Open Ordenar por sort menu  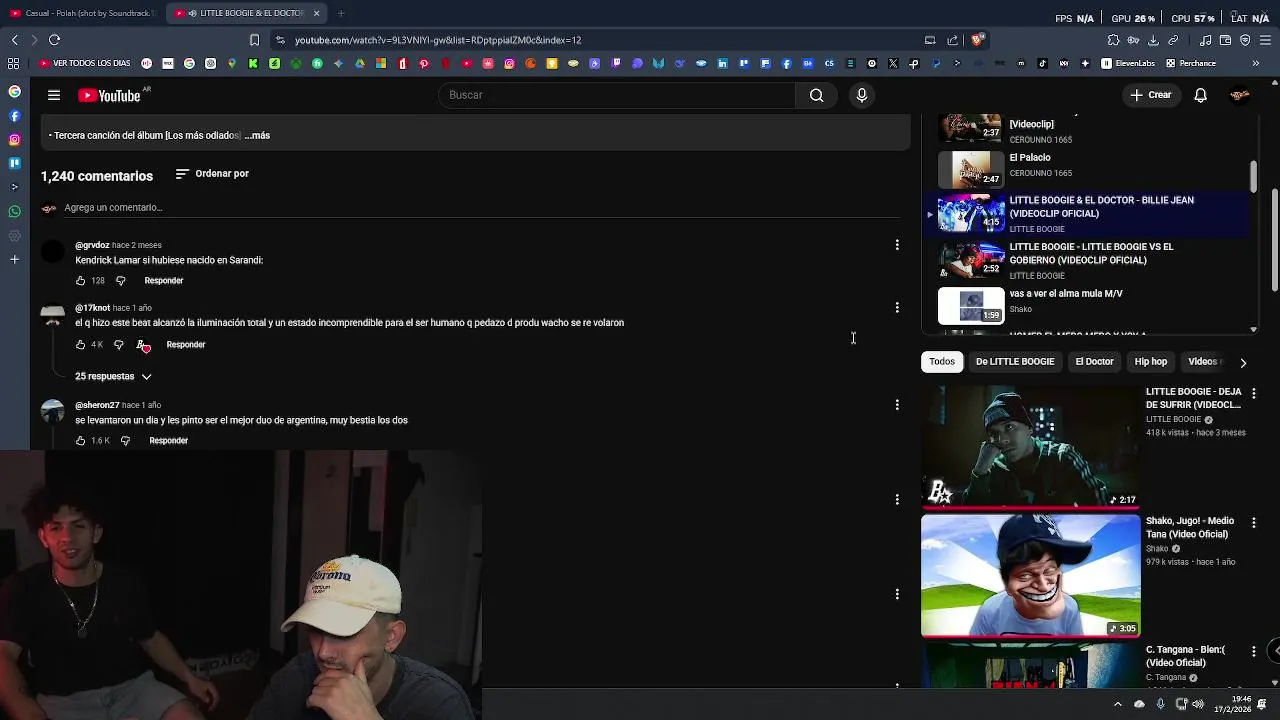point(212,174)
